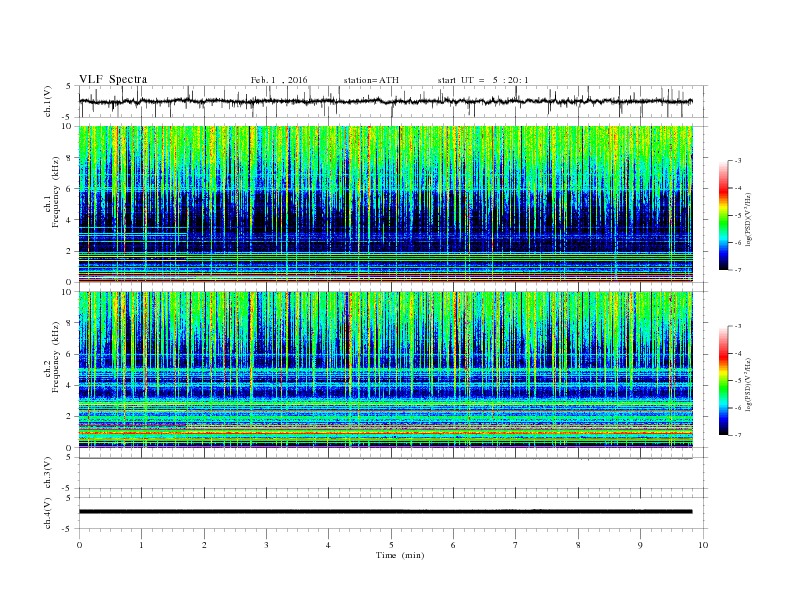Click the 7 tick label on time axis
This screenshot has width=792, height=612.
(x=516, y=545)
